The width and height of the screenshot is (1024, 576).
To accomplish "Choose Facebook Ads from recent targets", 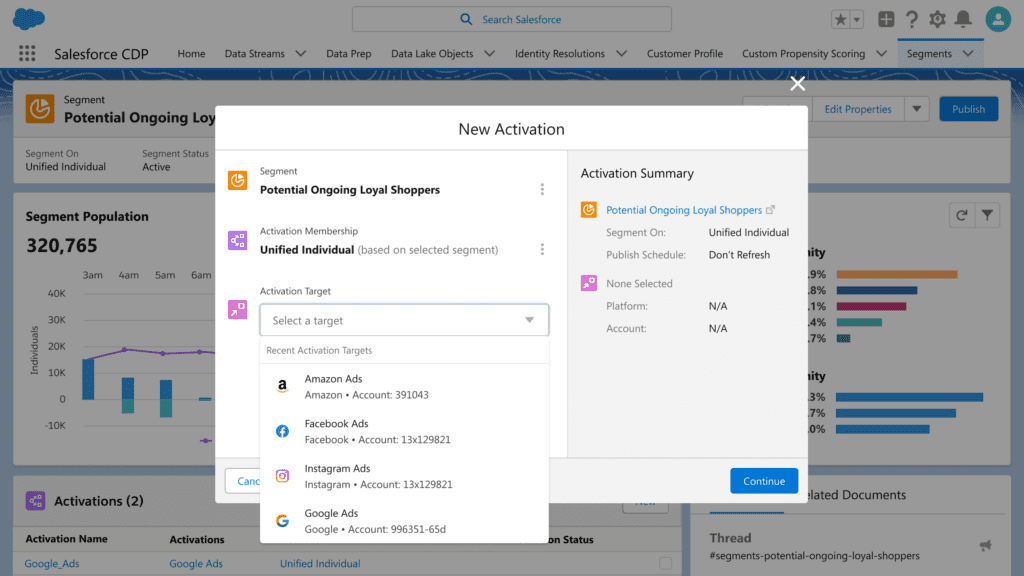I will (x=404, y=432).
